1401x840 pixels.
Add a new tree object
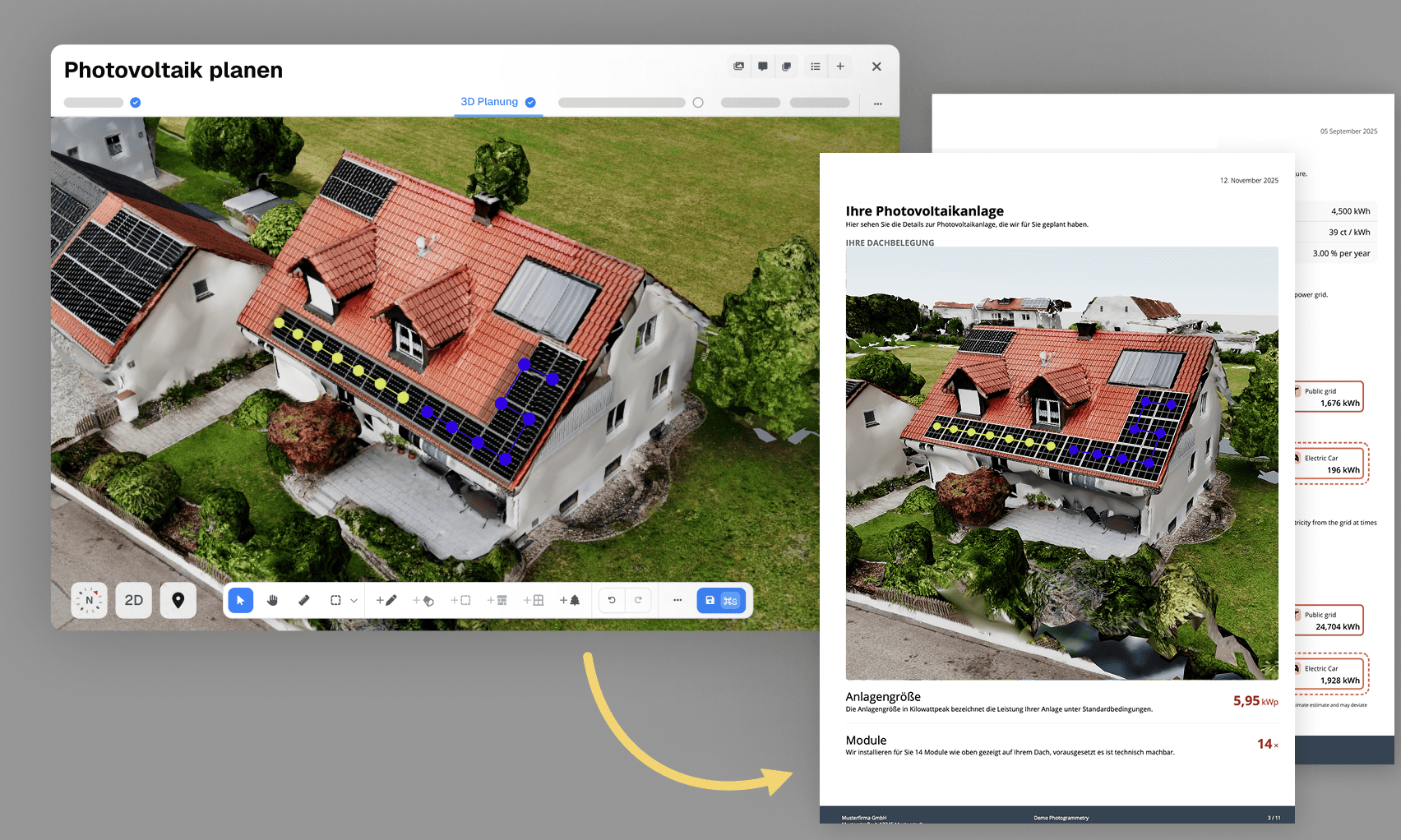click(x=571, y=600)
